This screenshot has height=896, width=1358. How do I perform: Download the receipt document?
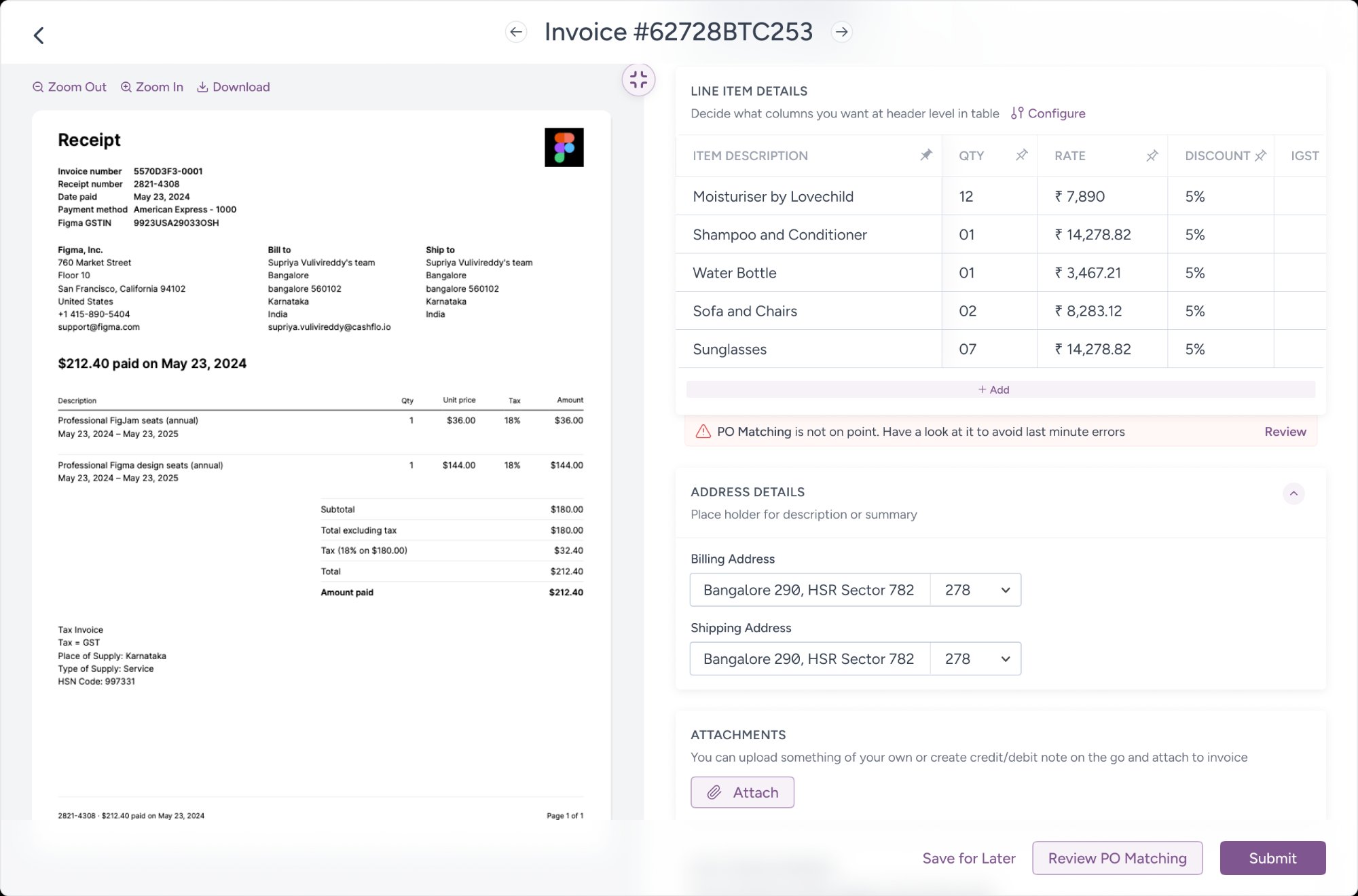tap(234, 87)
